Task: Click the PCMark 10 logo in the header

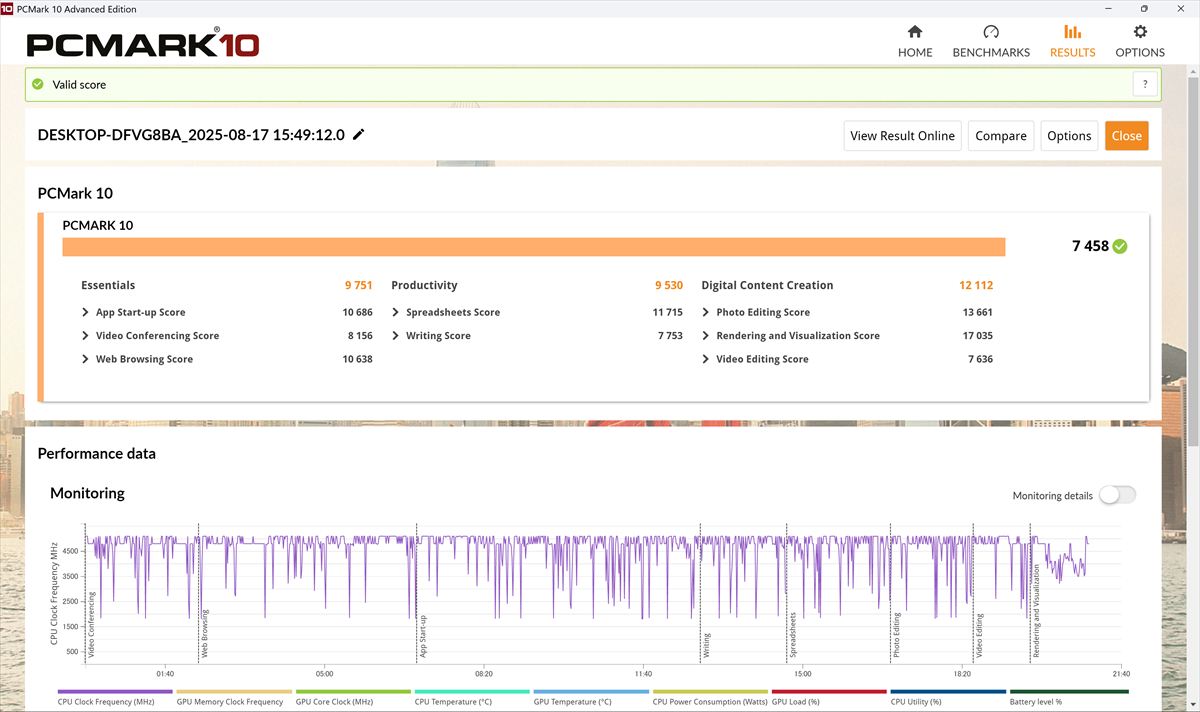Action: tap(143, 45)
